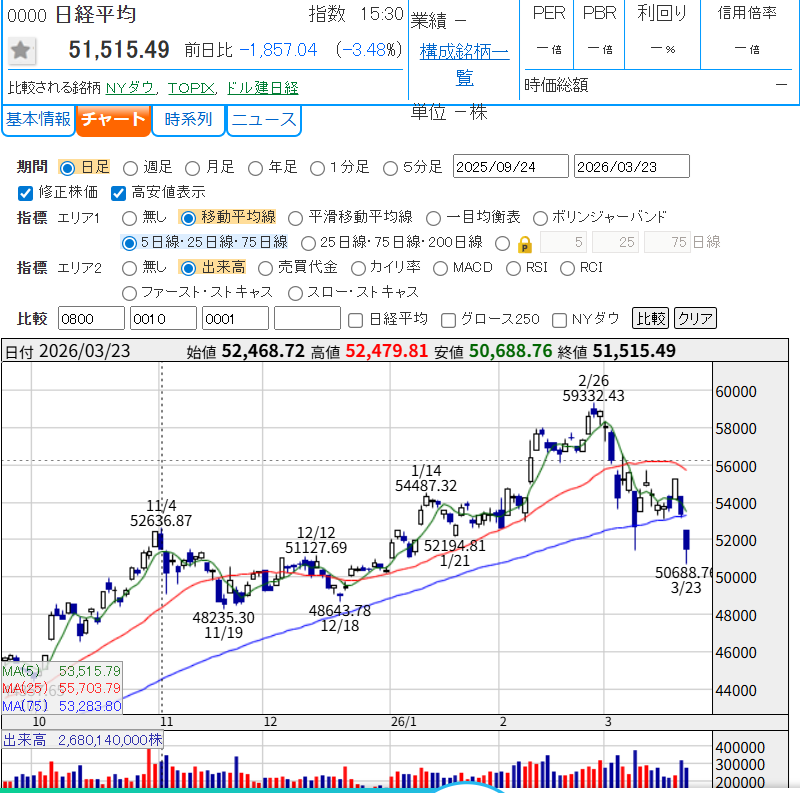Switch to the 時系列 tab
Image resolution: width=800 pixels, height=793 pixels.
188,120
